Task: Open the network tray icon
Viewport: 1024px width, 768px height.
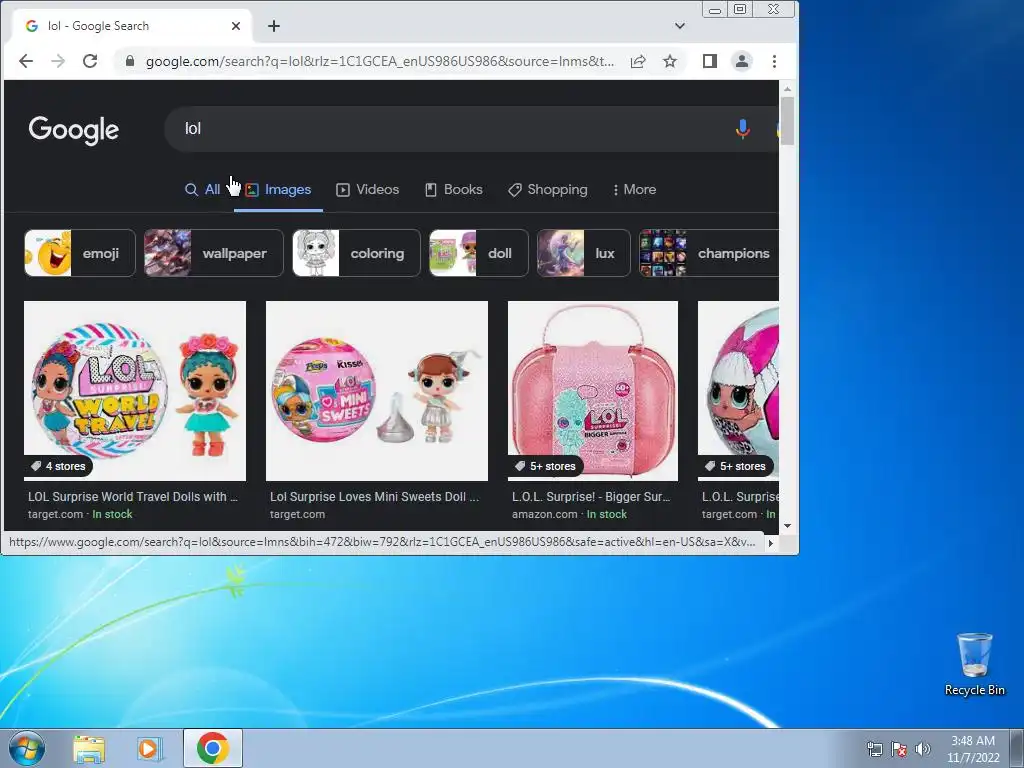Action: point(874,749)
